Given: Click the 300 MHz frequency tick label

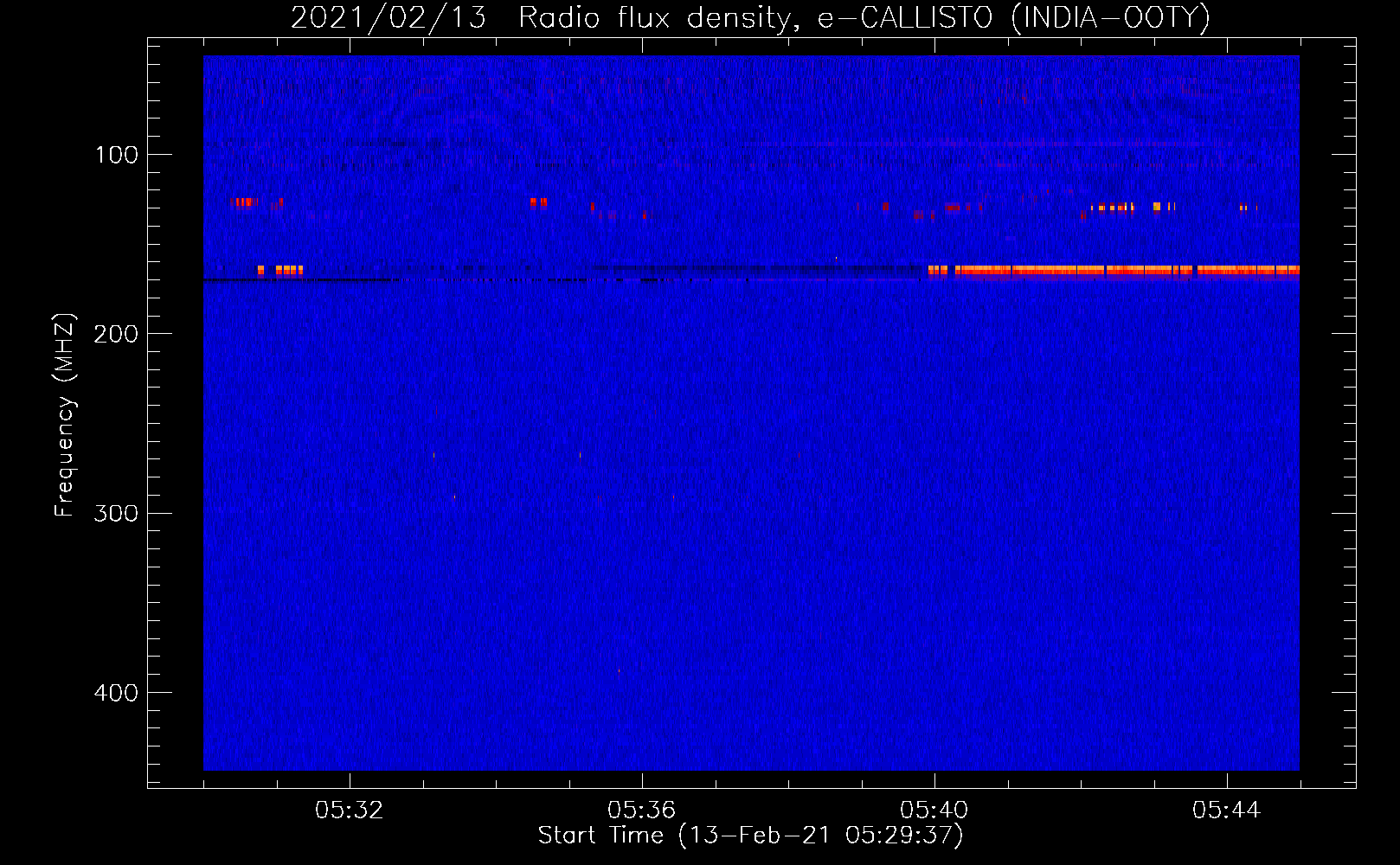Looking at the screenshot, I should [x=117, y=514].
